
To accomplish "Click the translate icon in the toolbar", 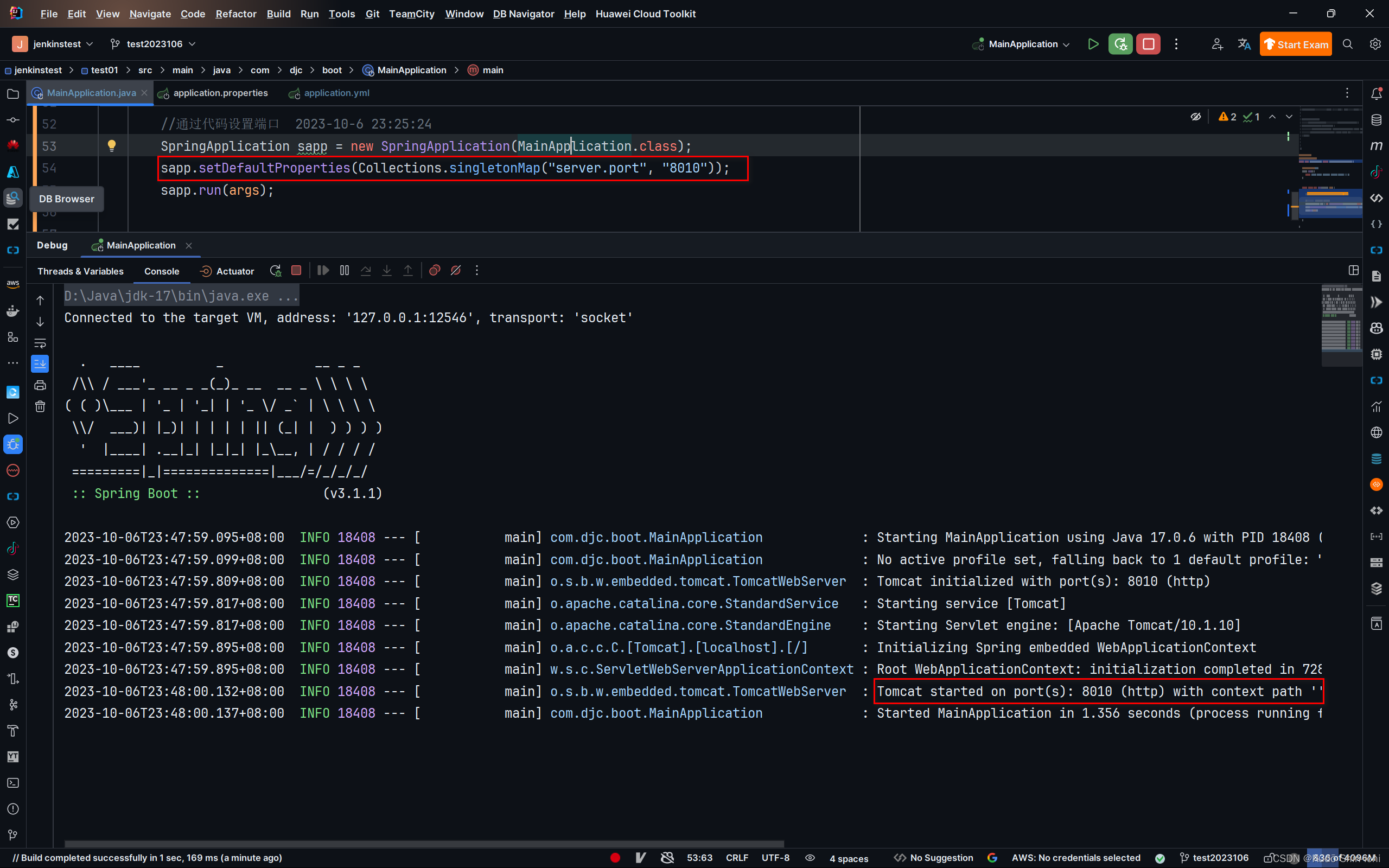I will (x=1244, y=44).
